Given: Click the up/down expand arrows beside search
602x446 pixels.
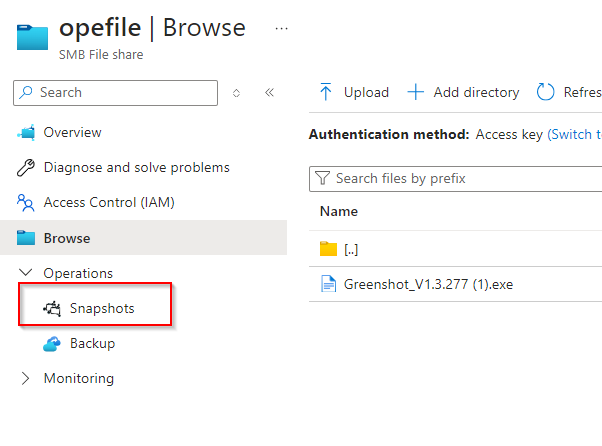Looking at the screenshot, I should tap(237, 92).
